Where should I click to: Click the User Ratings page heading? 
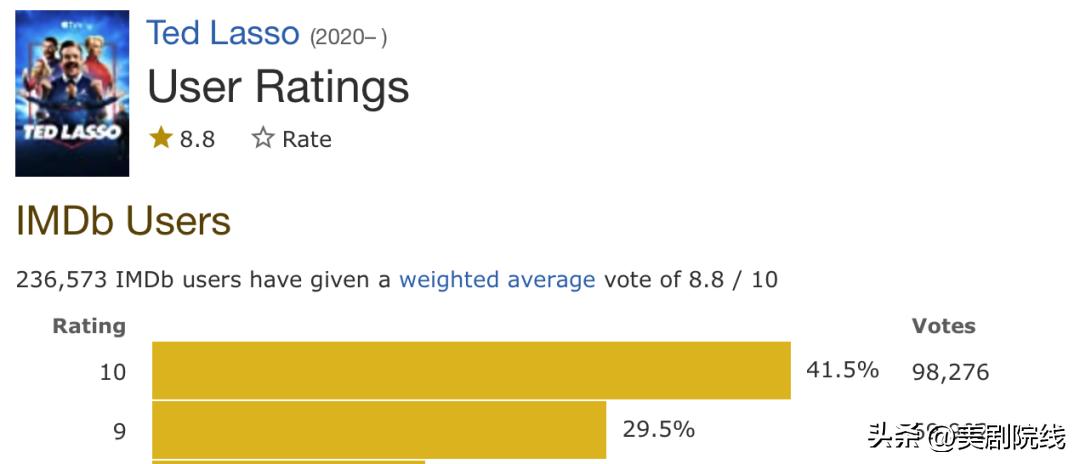point(278,87)
